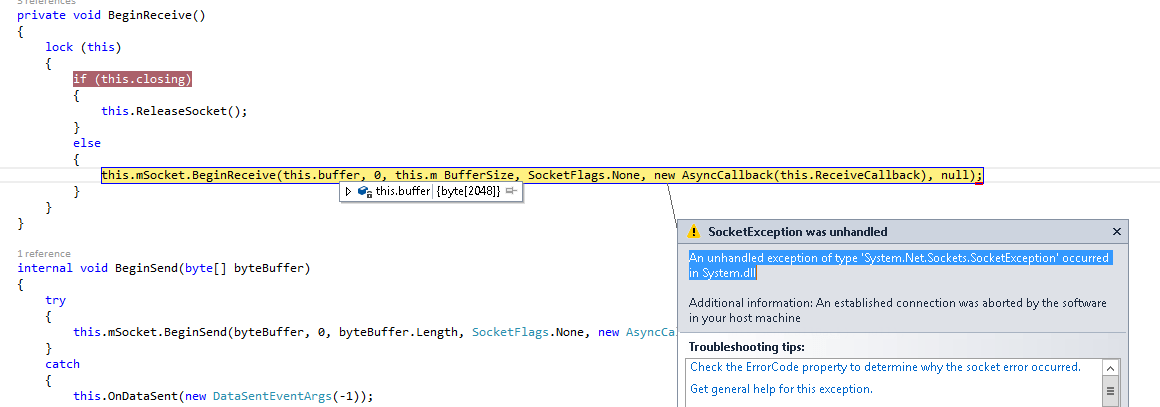This screenshot has width=1160, height=407.
Task: Click the troubleshooting tips scrollbar thumb
Action: (x=1110, y=391)
